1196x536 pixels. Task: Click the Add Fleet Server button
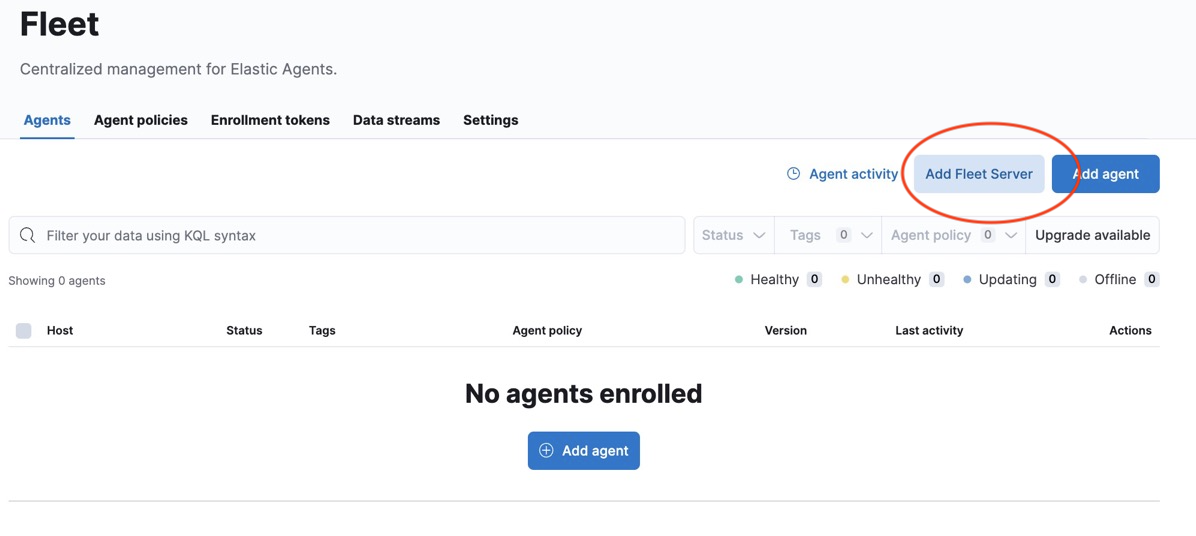click(x=979, y=174)
